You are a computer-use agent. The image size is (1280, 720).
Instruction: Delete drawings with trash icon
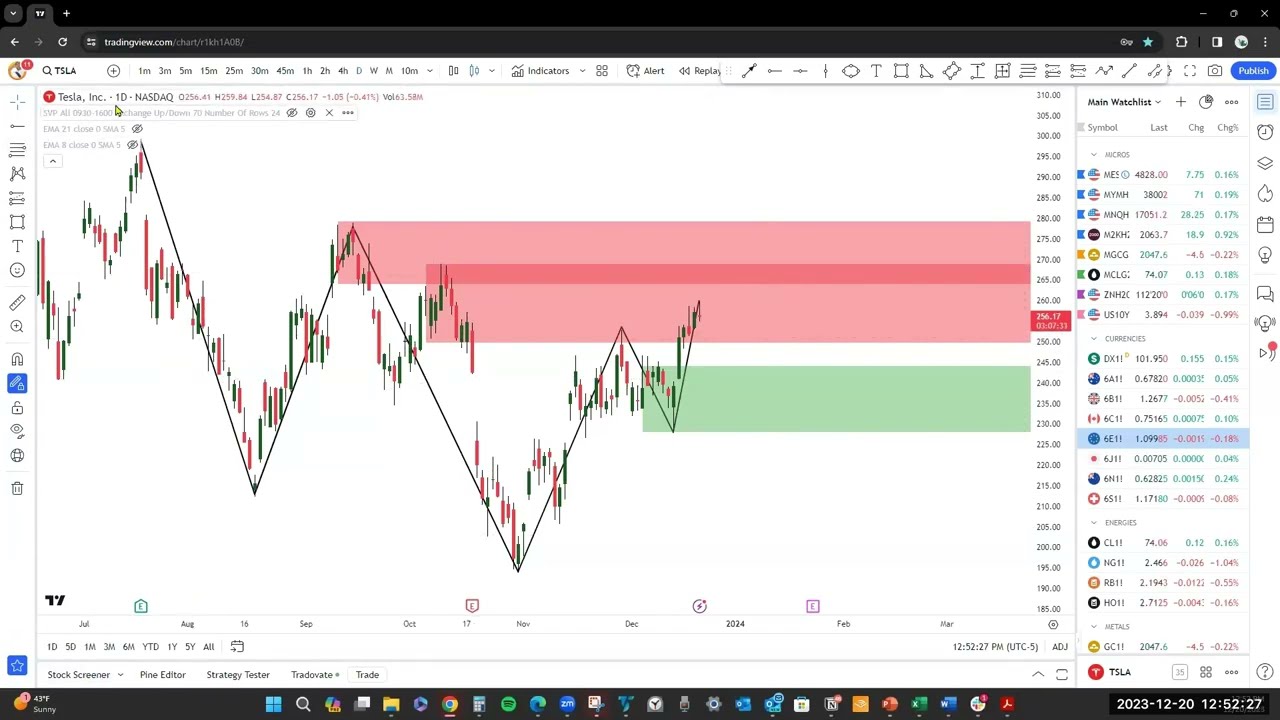pyautogui.click(x=17, y=488)
